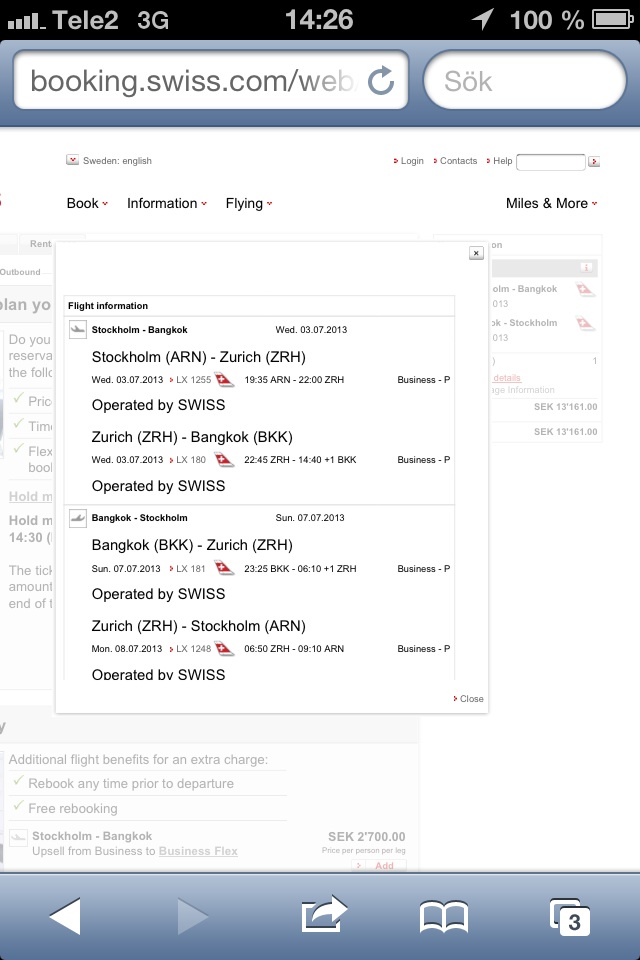This screenshot has height=960, width=640.
Task: Click the Login link
Action: pos(410,161)
